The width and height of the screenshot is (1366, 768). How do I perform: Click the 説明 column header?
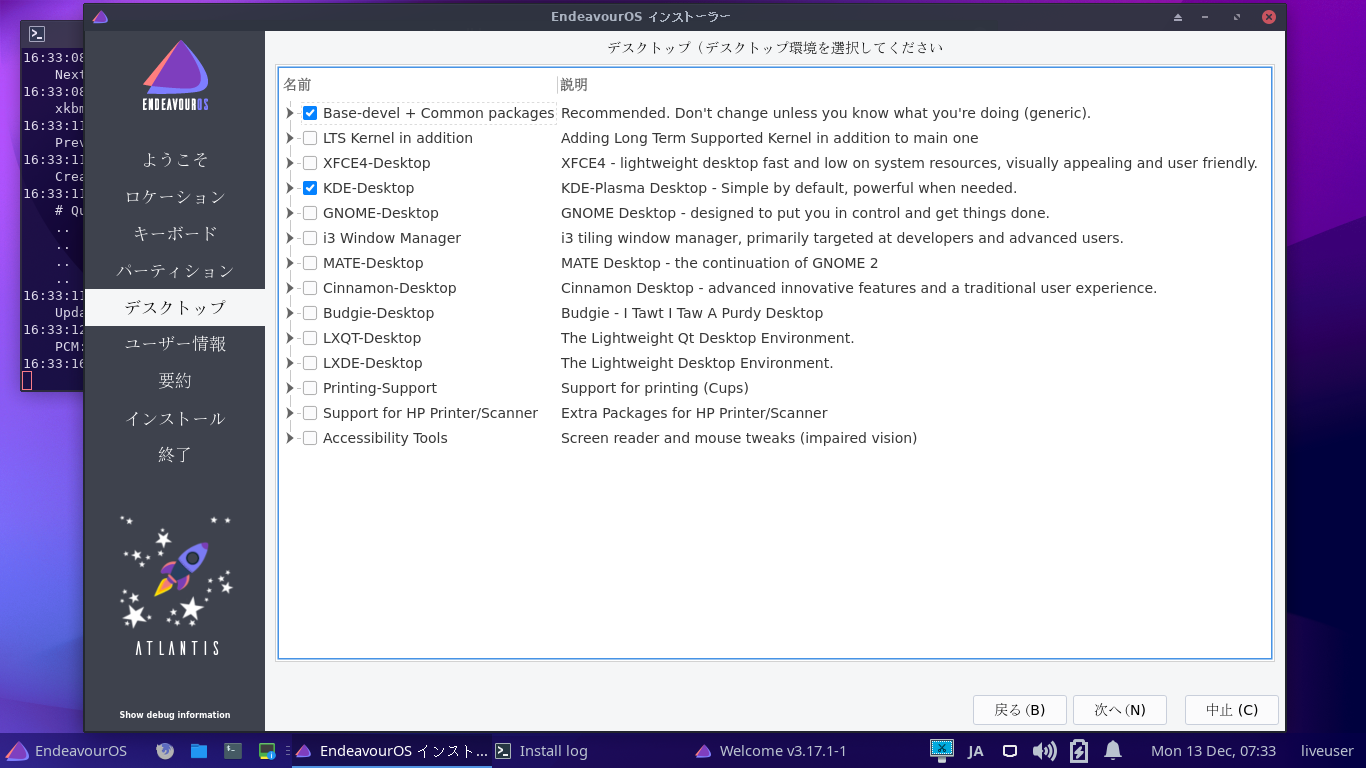click(x=914, y=85)
